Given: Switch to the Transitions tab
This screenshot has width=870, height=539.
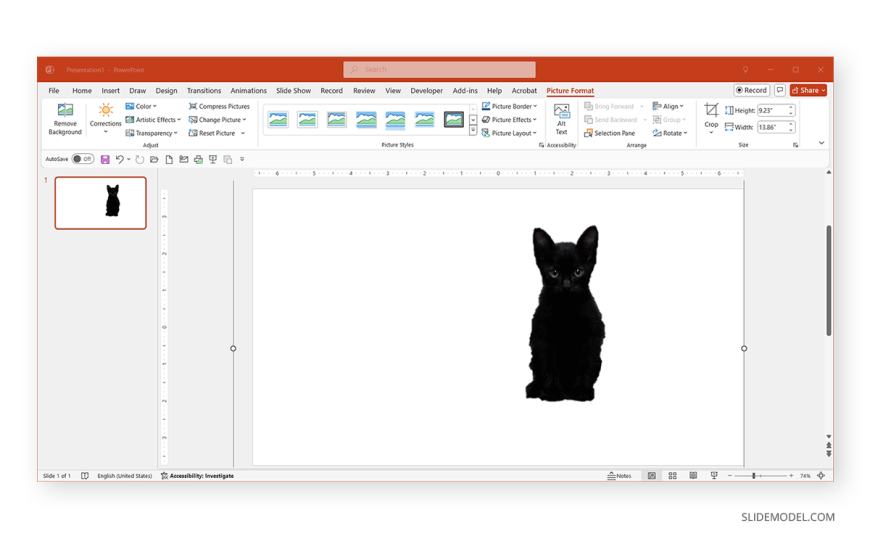Looking at the screenshot, I should pyautogui.click(x=204, y=90).
